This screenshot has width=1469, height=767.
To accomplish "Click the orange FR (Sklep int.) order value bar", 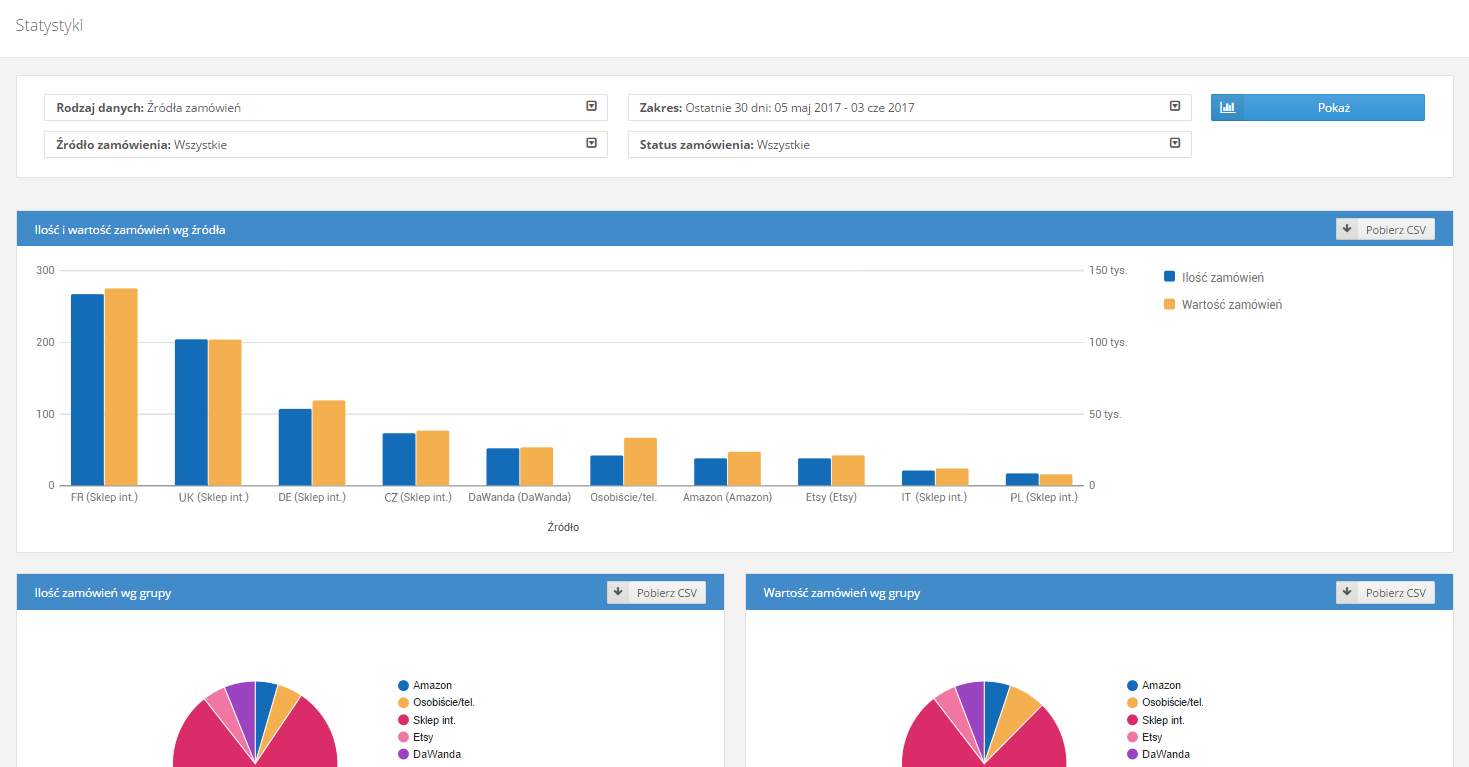I will (121, 387).
